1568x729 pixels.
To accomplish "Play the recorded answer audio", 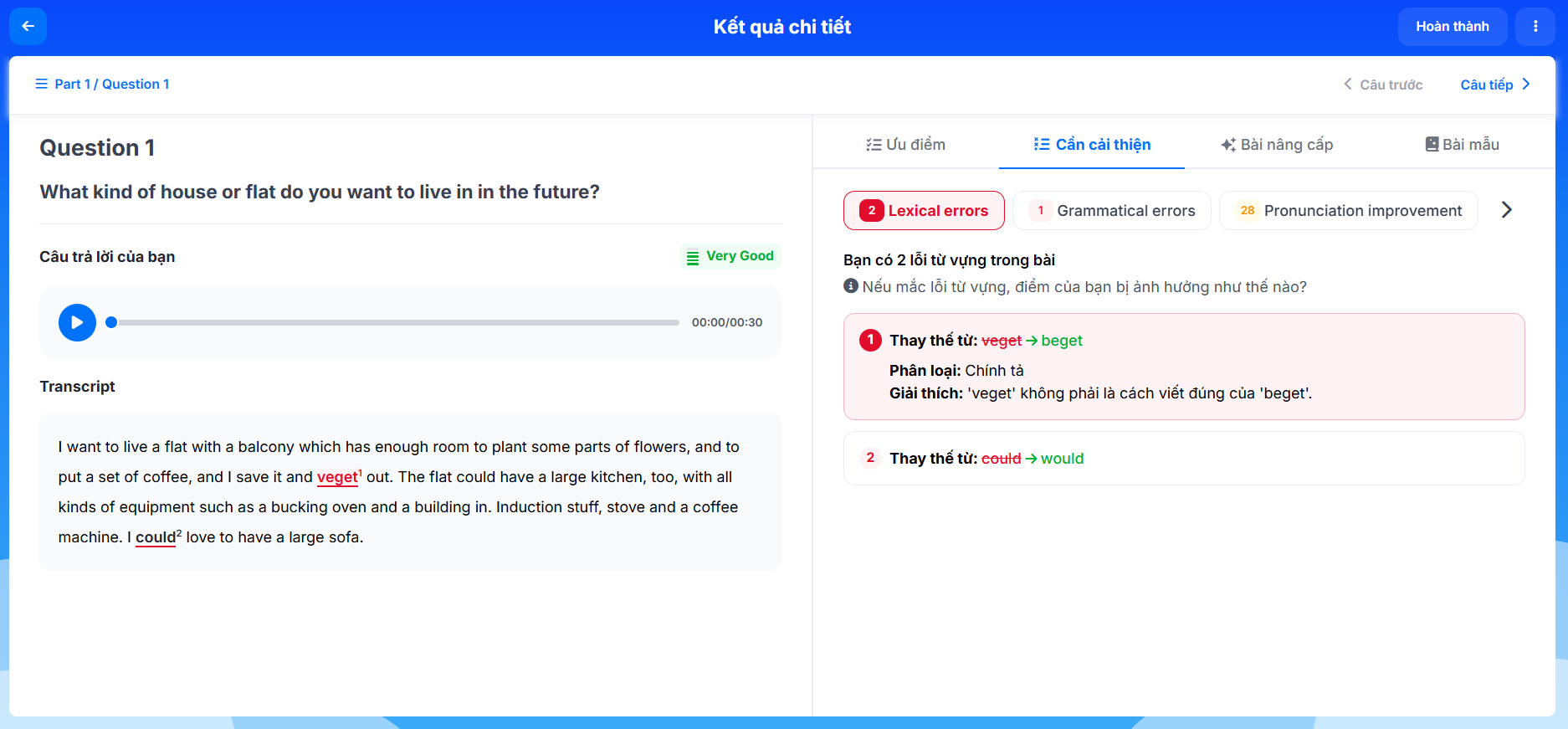I will point(77,322).
